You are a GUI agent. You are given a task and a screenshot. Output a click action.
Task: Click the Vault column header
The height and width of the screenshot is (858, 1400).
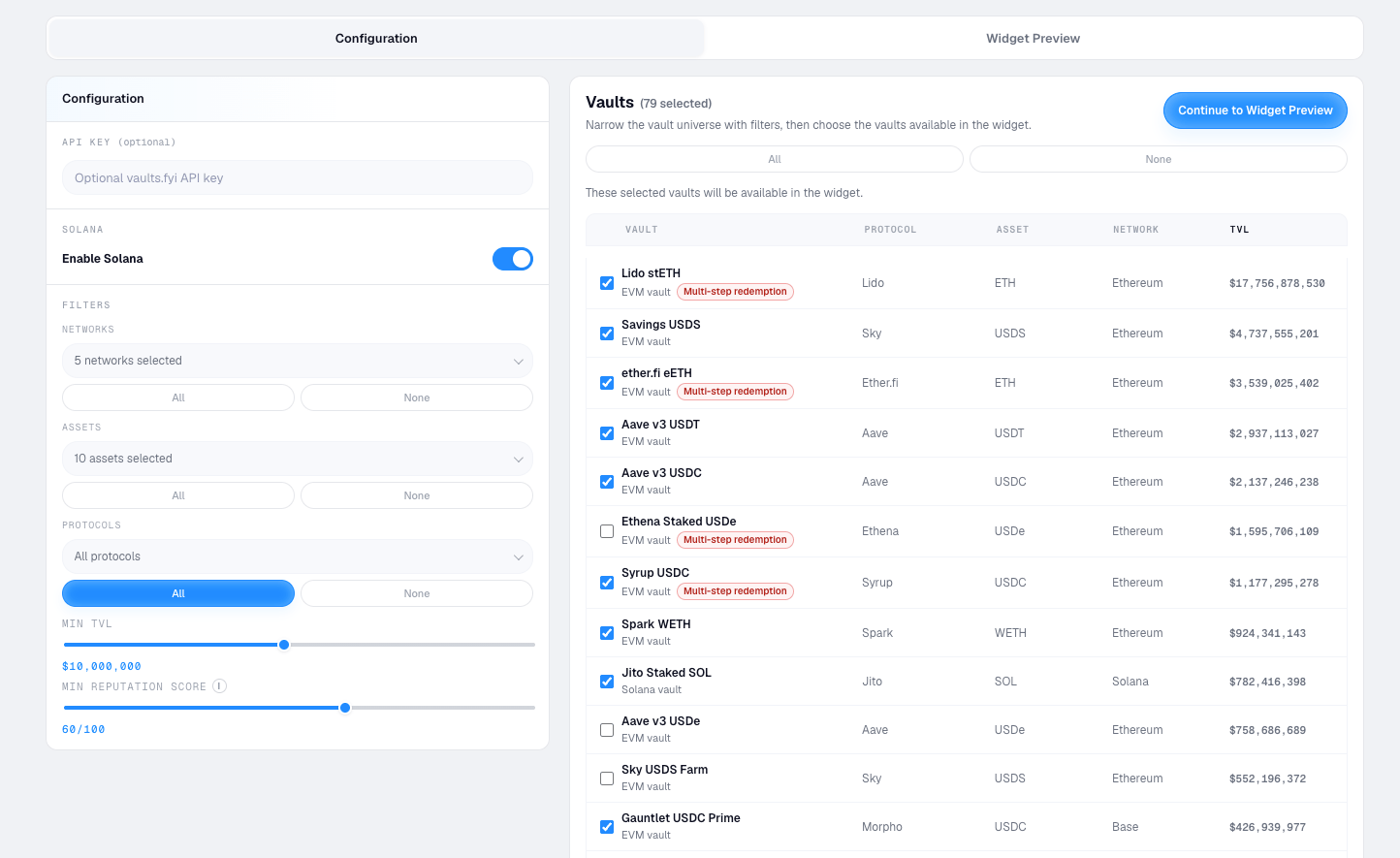click(x=641, y=230)
